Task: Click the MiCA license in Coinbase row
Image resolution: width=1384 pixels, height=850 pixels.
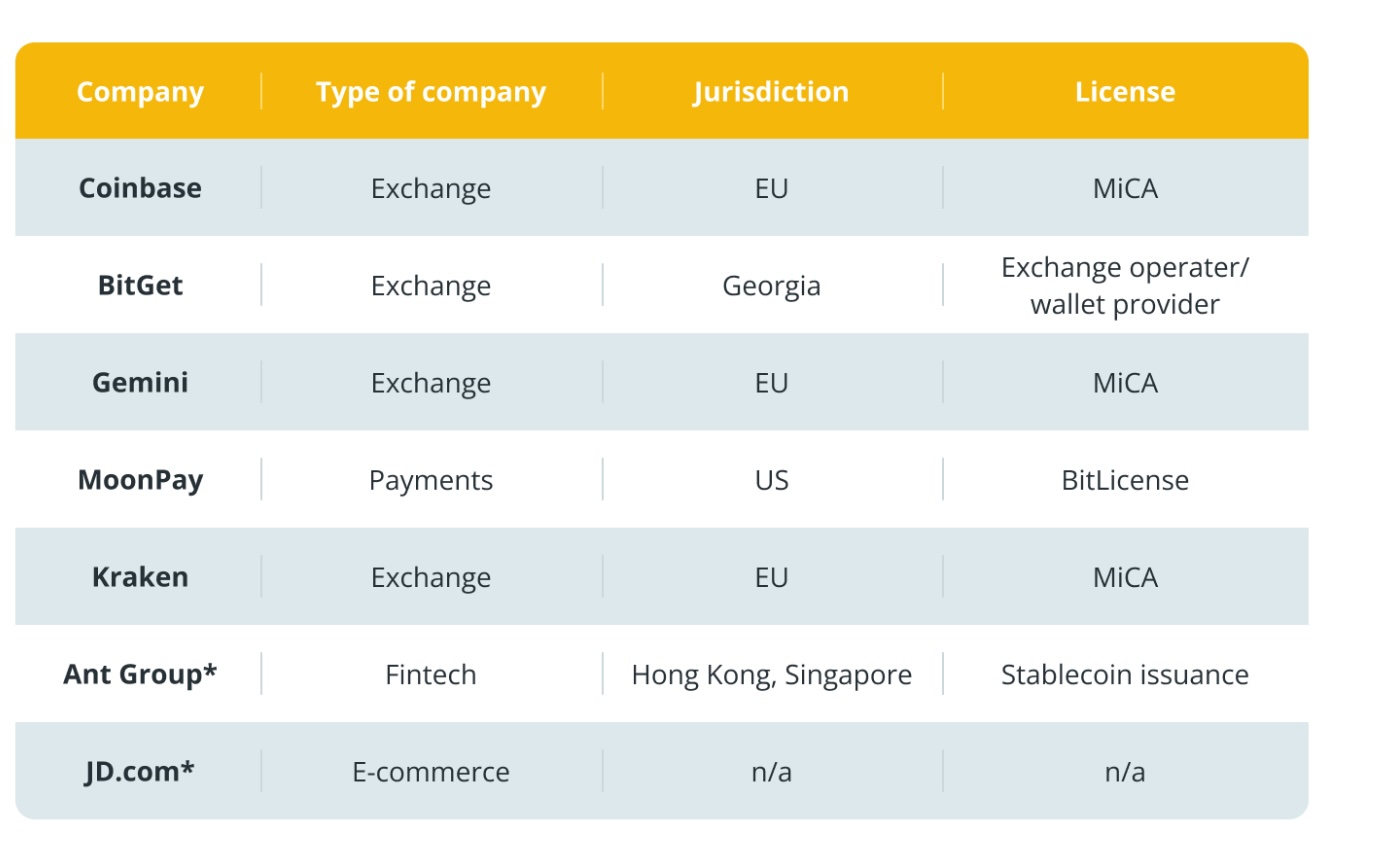Action: pos(1125,189)
